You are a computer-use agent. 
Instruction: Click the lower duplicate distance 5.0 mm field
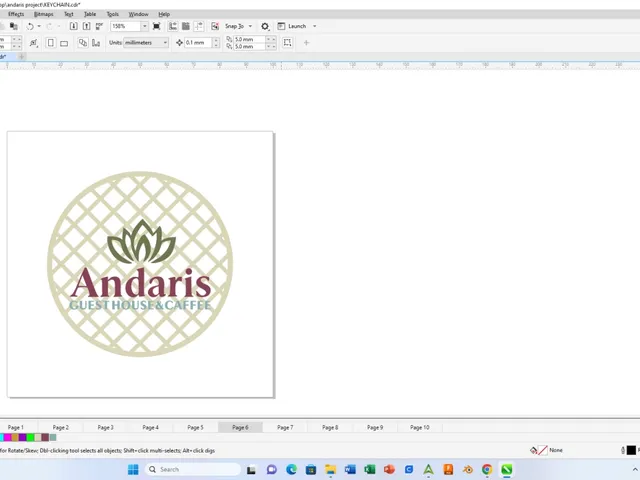click(249, 47)
